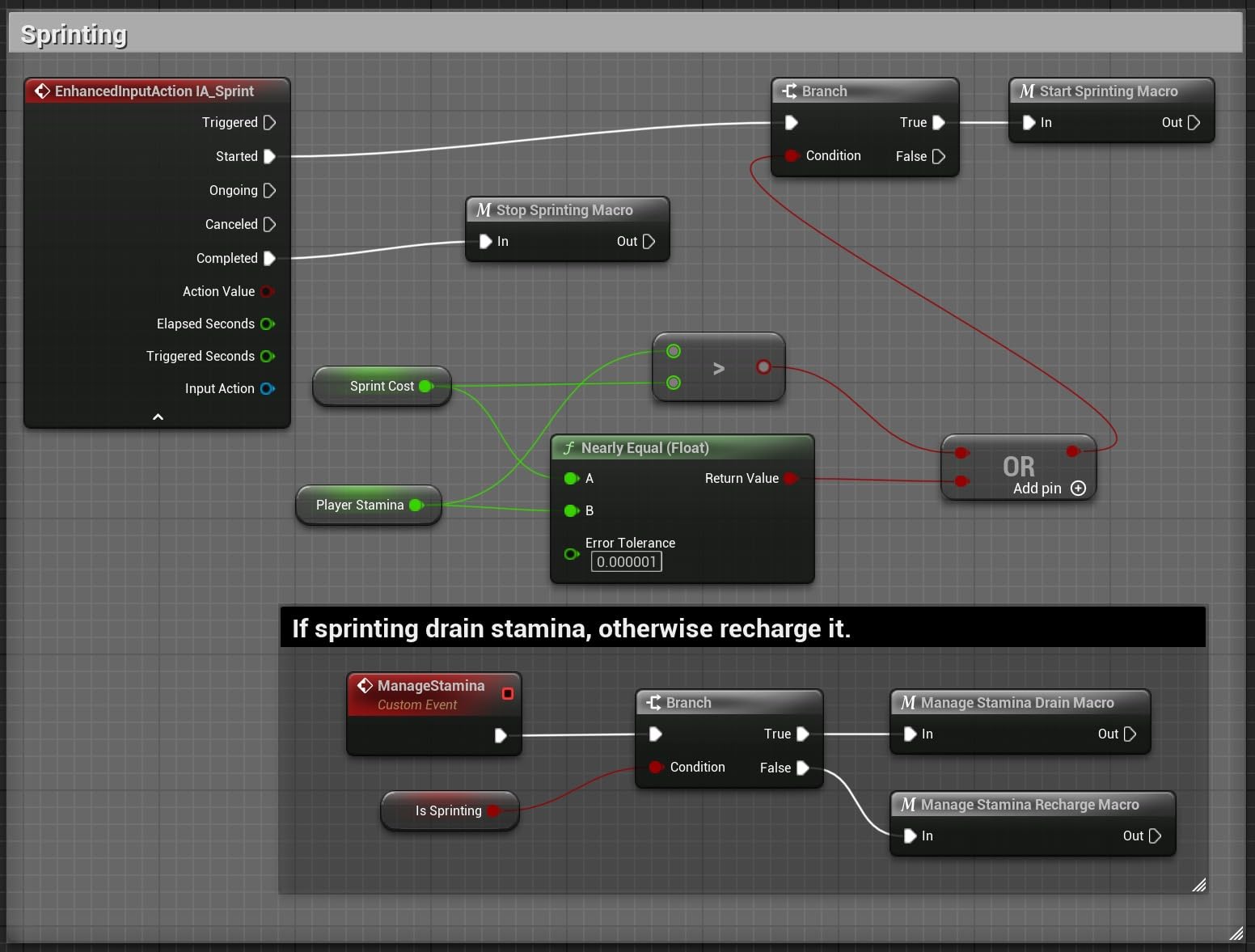Click the lower Branch node's False pin
The width and height of the screenshot is (1255, 952).
(x=803, y=768)
